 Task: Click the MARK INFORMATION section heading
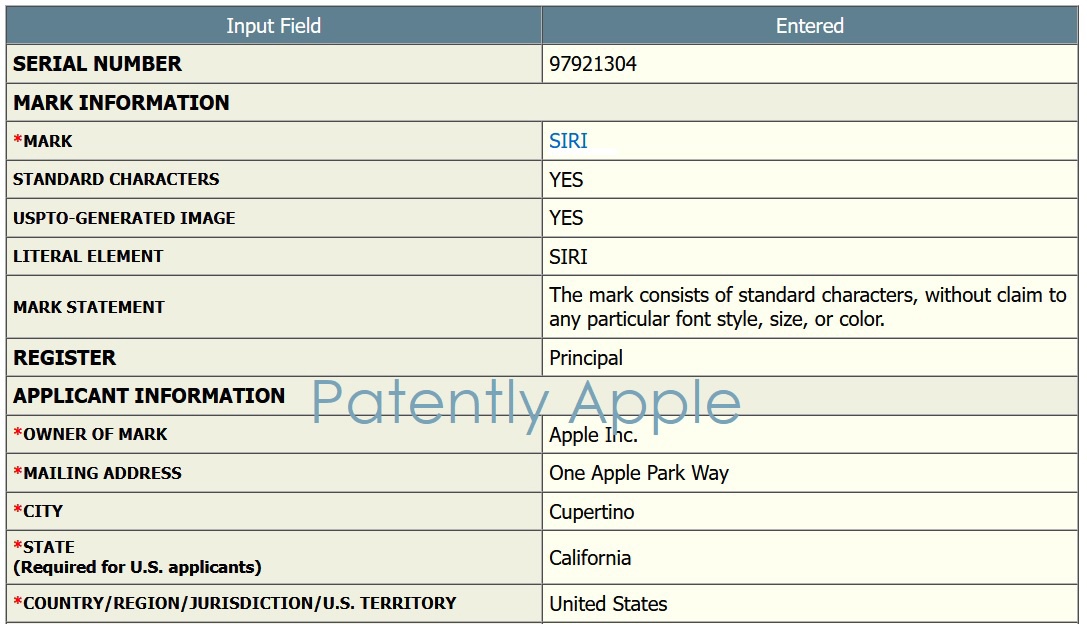(x=121, y=103)
